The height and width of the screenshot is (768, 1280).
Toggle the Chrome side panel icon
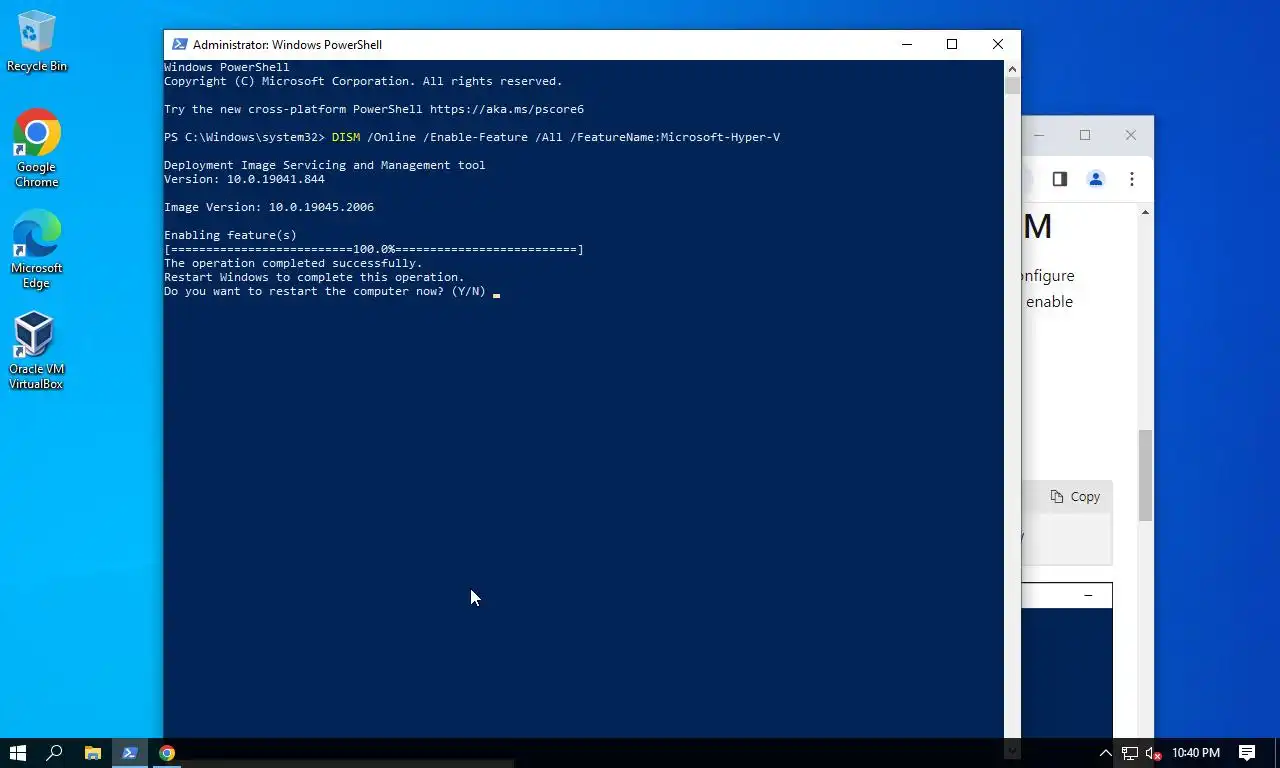pyautogui.click(x=1060, y=179)
